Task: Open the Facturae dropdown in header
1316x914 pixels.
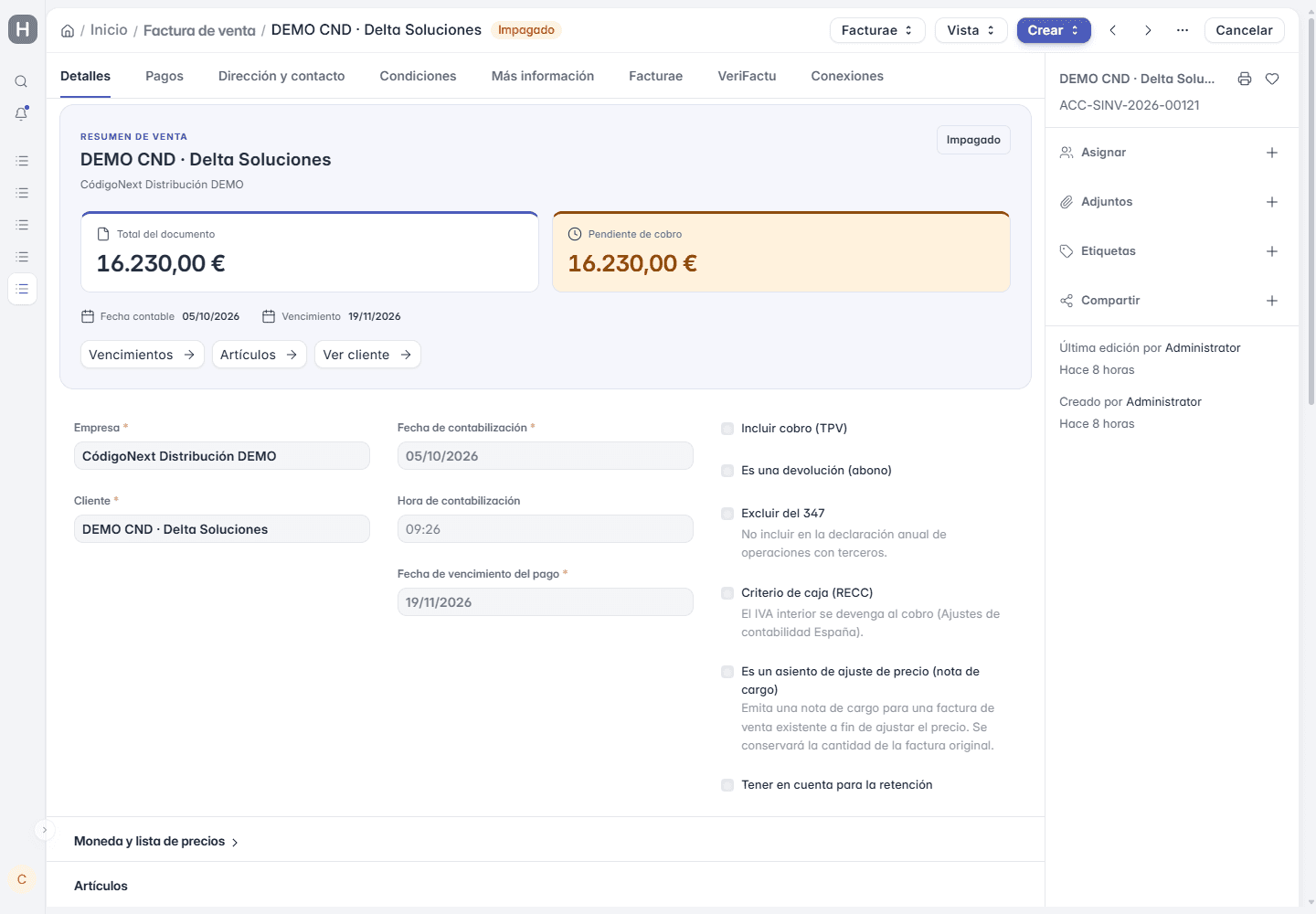Action: pyautogui.click(x=877, y=30)
